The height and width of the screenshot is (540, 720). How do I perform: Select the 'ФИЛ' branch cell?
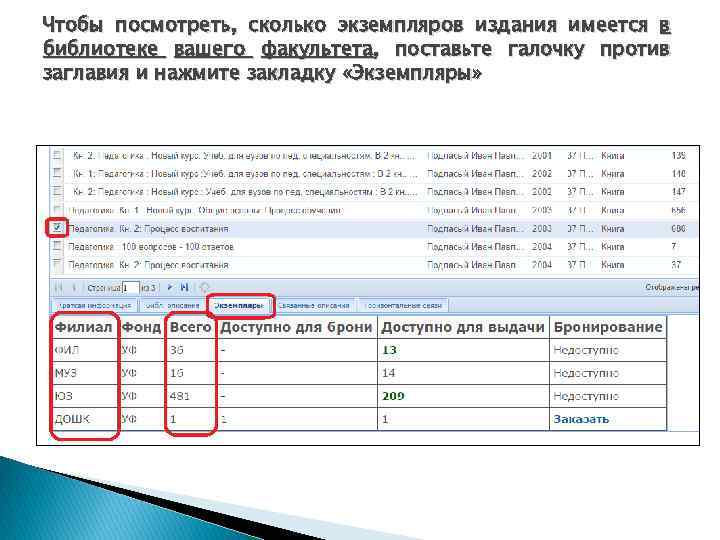84,350
